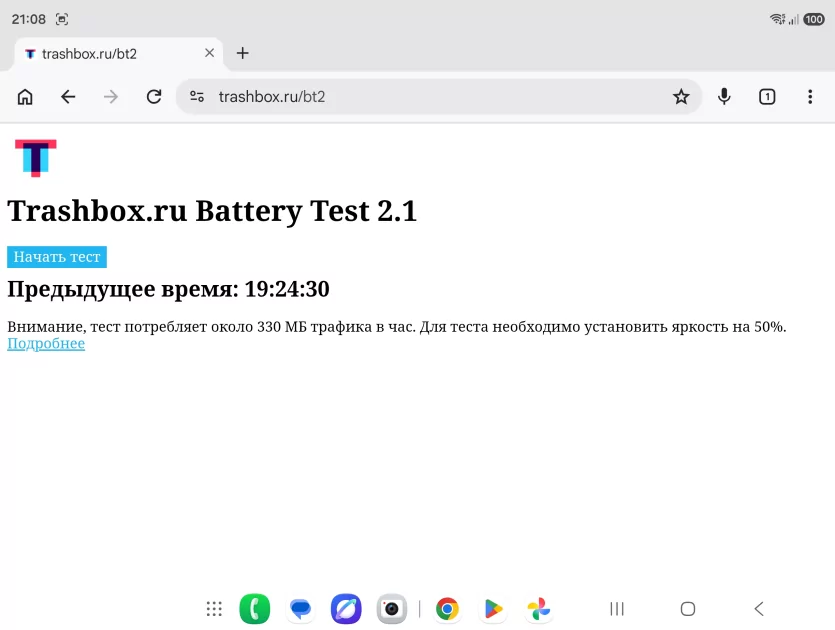This screenshot has height=630, width=835.
Task: Tap the system back navigation button
Action: 759,609
